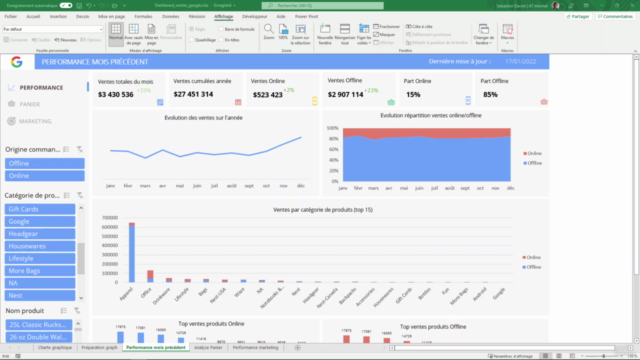This screenshot has height=360, width=640.
Task: Toggle the Lifestyle category filter
Action: click(40, 258)
